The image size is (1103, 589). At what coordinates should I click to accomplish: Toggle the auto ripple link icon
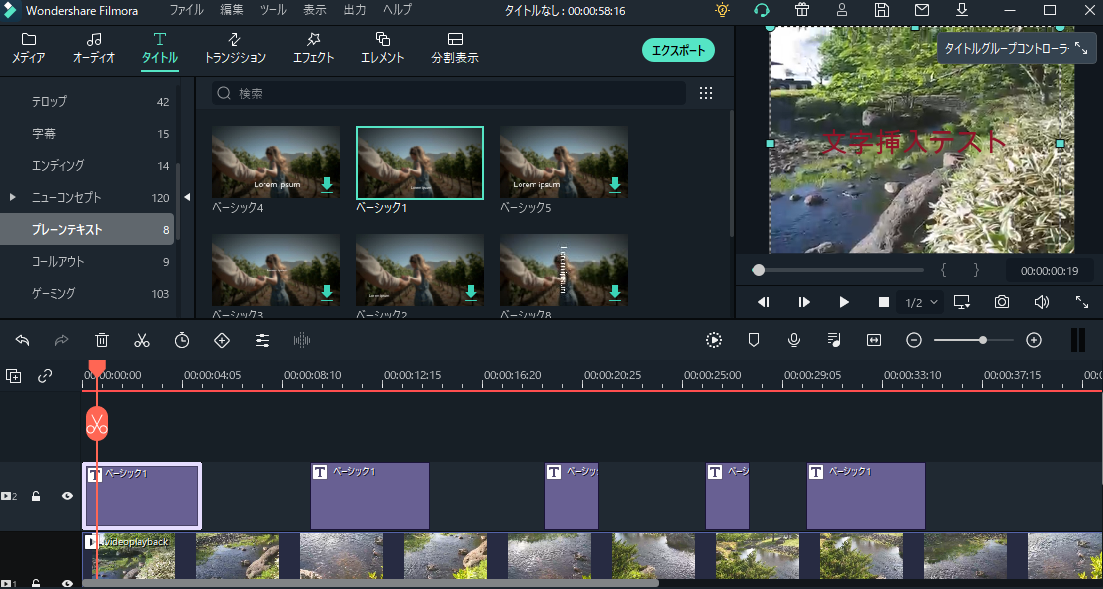click(45, 376)
